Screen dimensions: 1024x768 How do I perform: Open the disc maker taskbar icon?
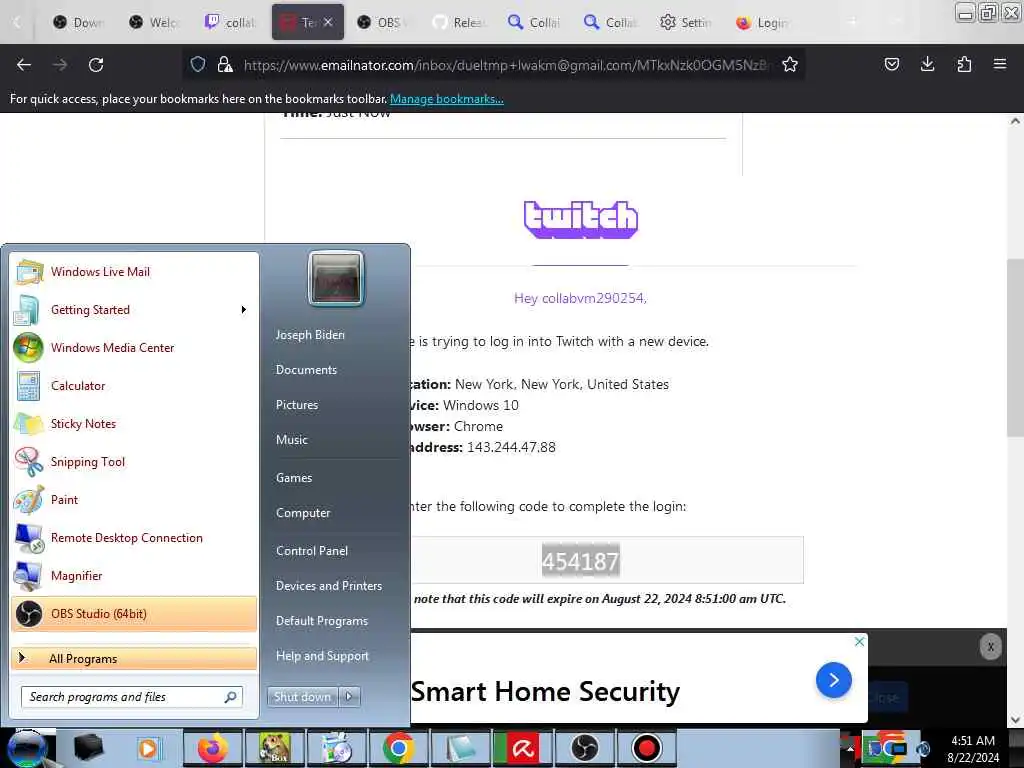tap(336, 748)
